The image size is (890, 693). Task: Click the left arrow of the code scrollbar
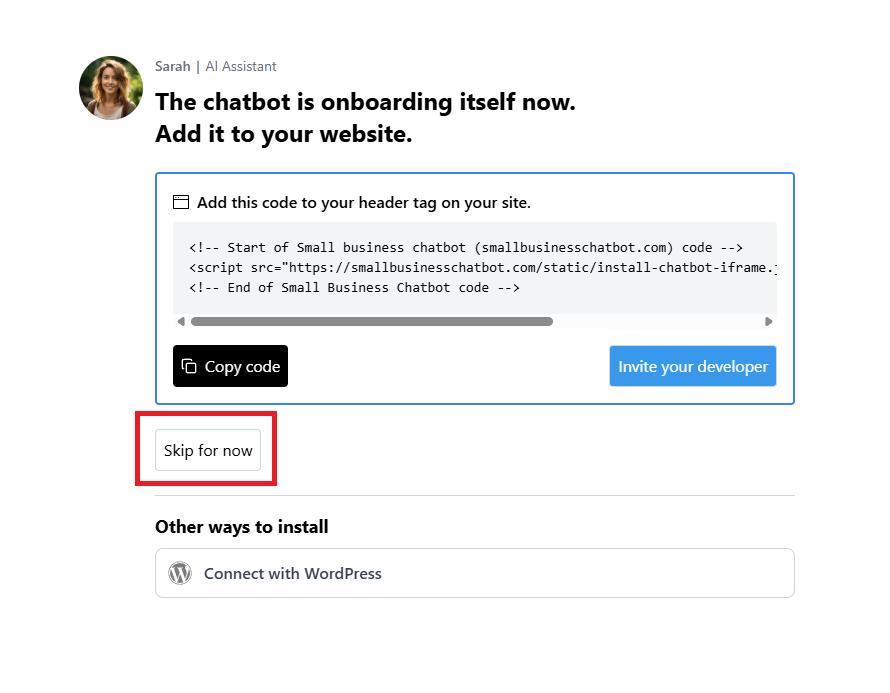(x=181, y=321)
